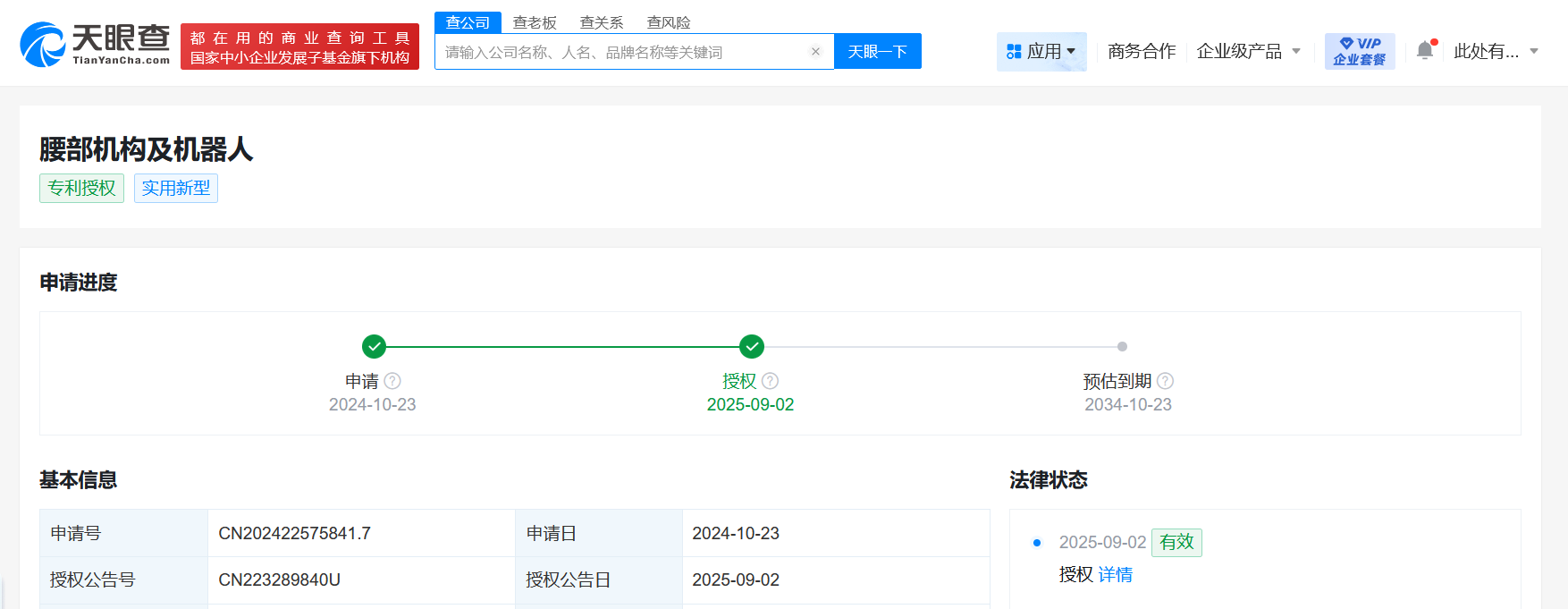
Task: Click the green 授权 checkmark milestone
Action: click(752, 346)
